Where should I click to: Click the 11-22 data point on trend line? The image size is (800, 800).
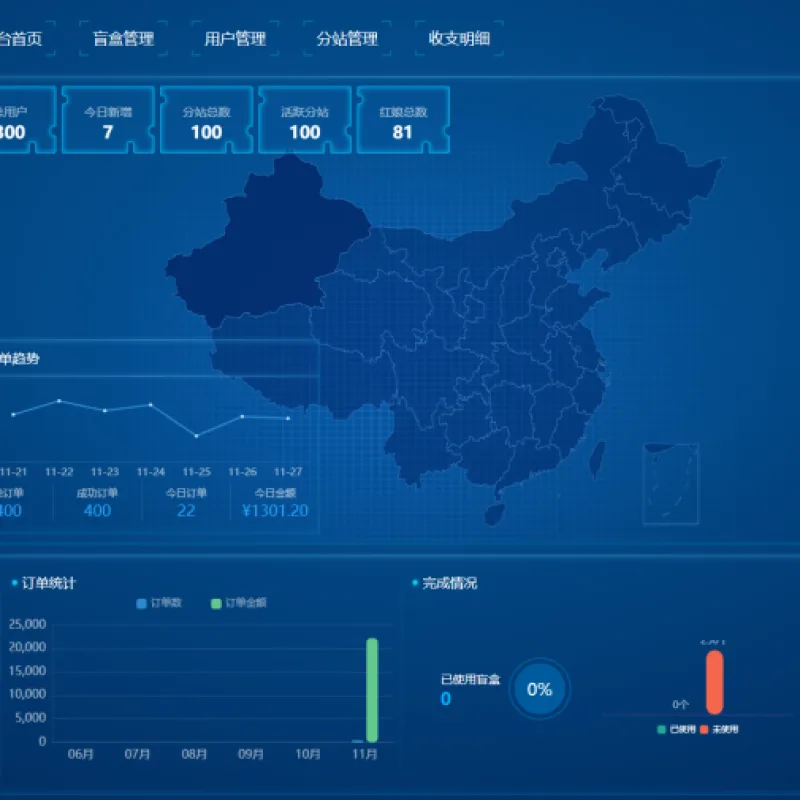coord(59,401)
